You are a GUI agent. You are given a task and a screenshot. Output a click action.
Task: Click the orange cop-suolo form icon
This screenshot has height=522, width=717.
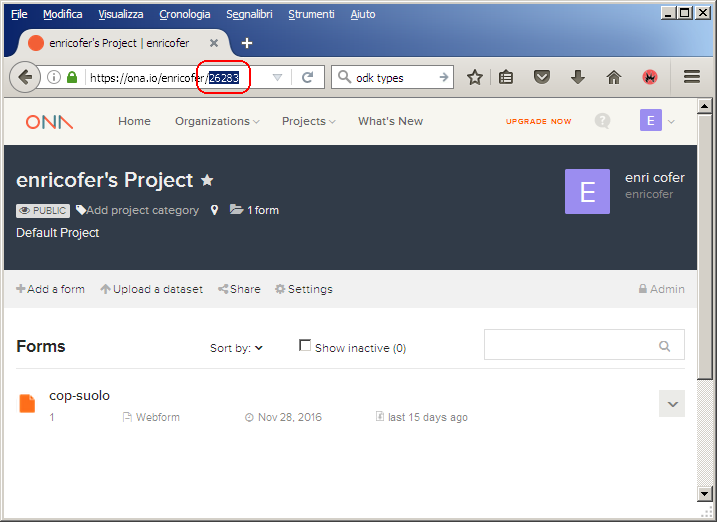[27, 404]
